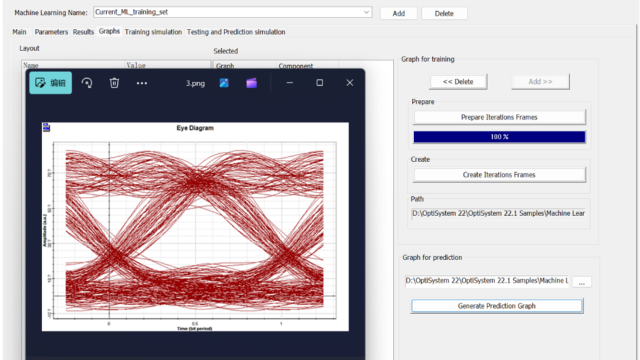
Task: Click the Eye Diagram image in viewer
Action: 195,227
